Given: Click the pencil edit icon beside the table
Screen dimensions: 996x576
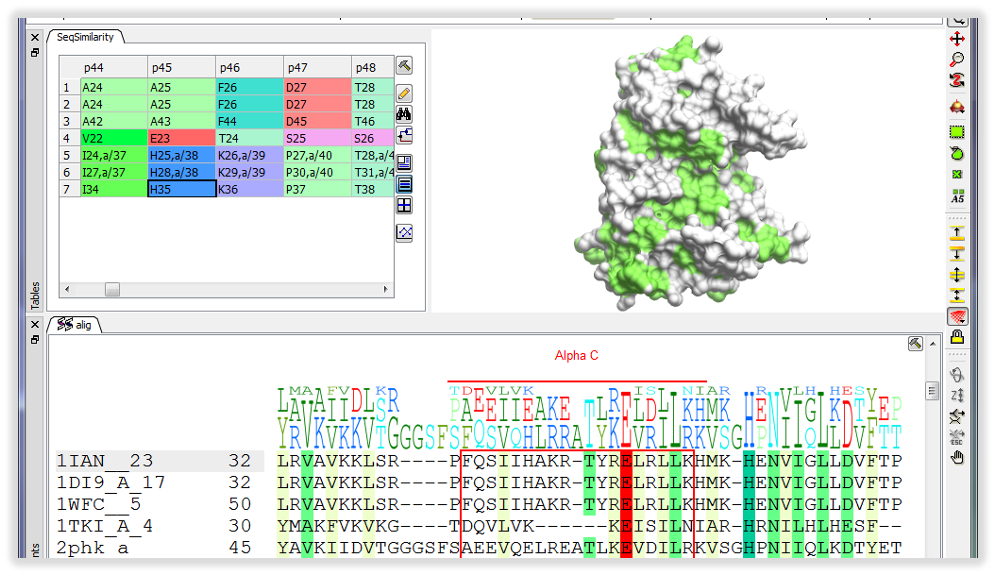Looking at the screenshot, I should tap(404, 93).
